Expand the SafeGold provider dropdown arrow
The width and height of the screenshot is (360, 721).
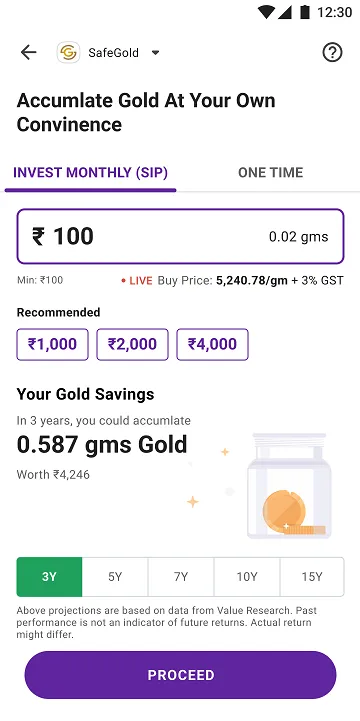155,52
